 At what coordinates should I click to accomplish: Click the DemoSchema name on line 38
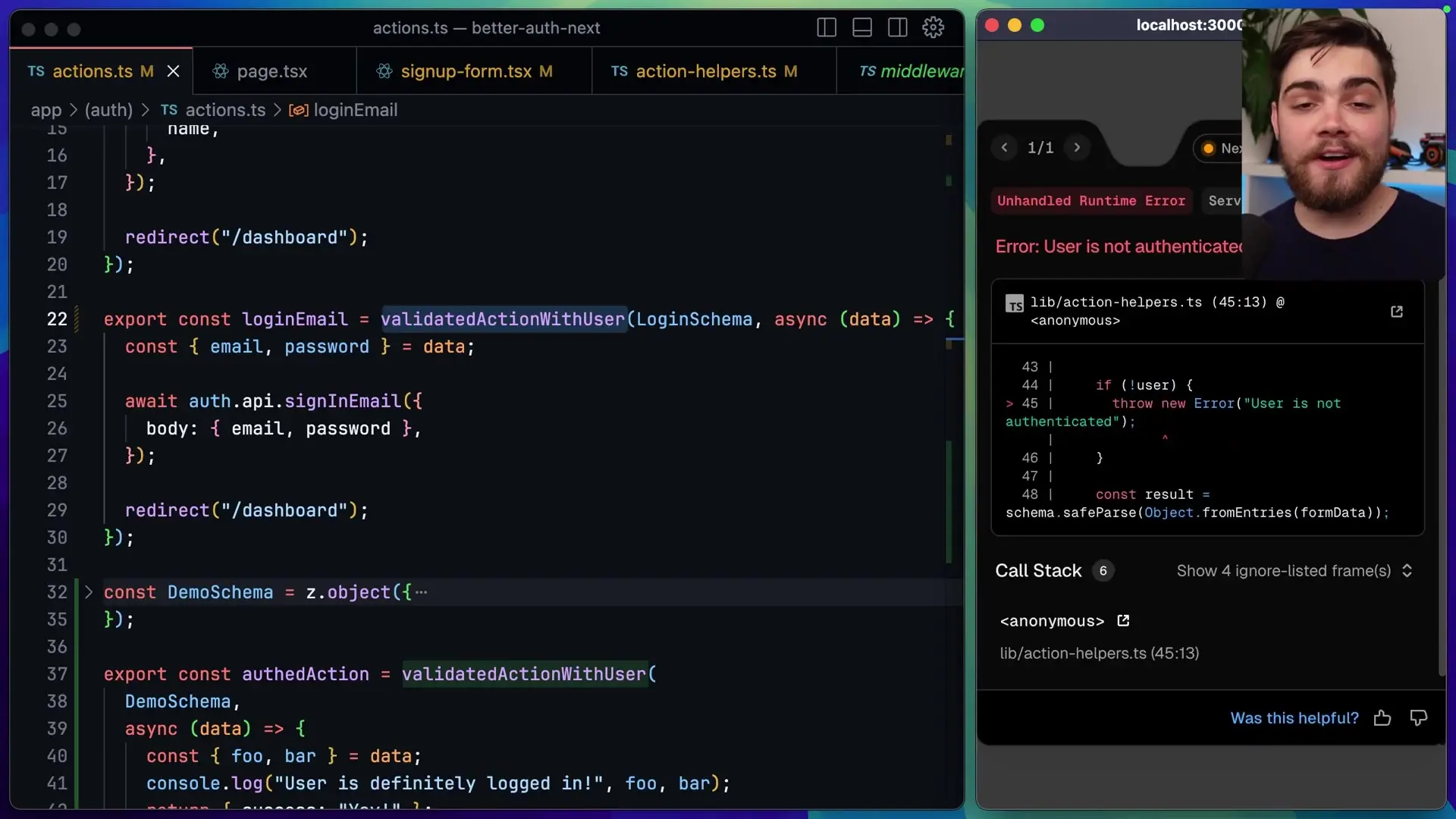[x=177, y=701]
